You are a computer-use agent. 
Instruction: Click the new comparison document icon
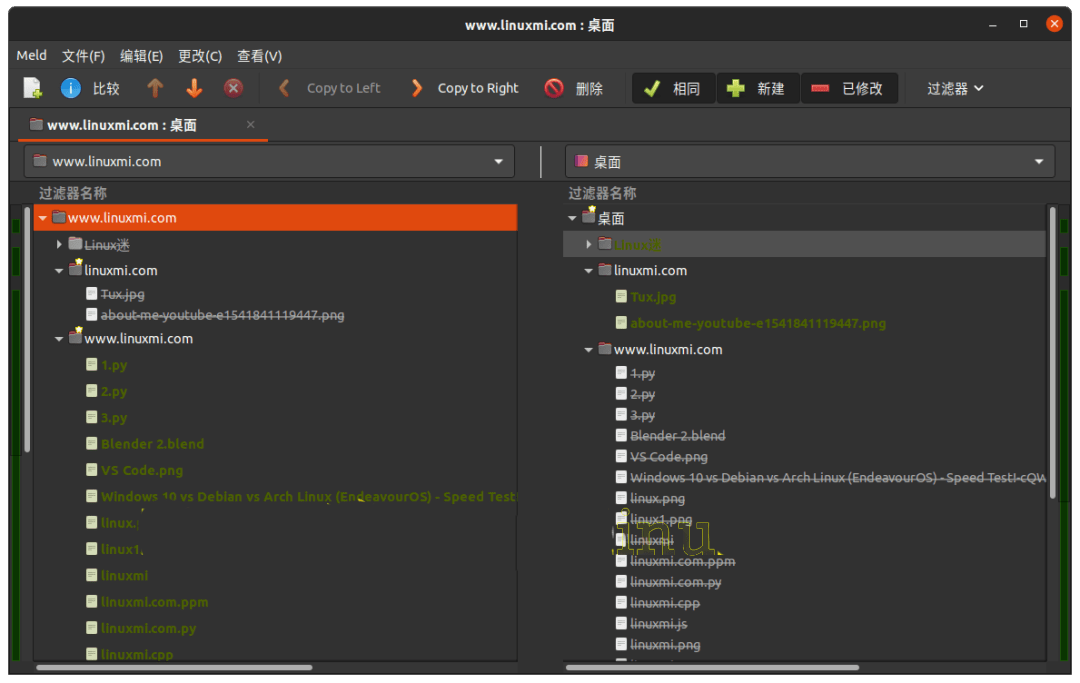click(x=33, y=88)
